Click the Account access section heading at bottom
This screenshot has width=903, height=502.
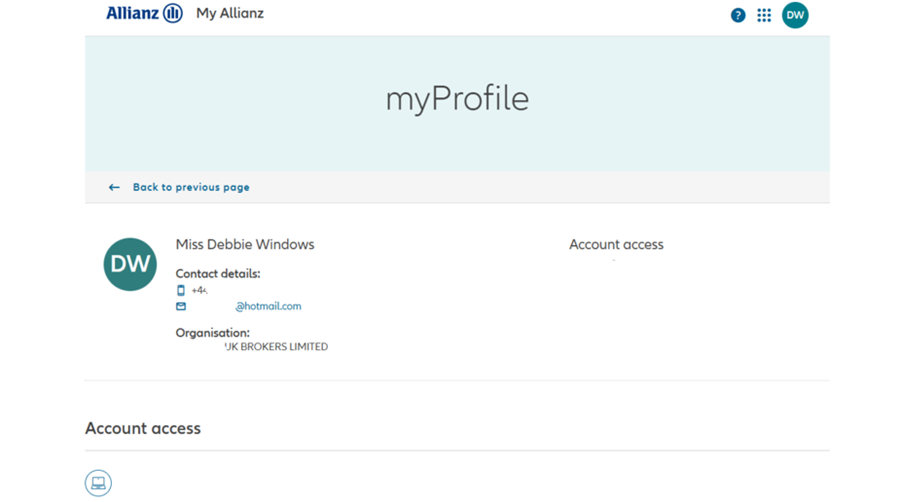143,428
